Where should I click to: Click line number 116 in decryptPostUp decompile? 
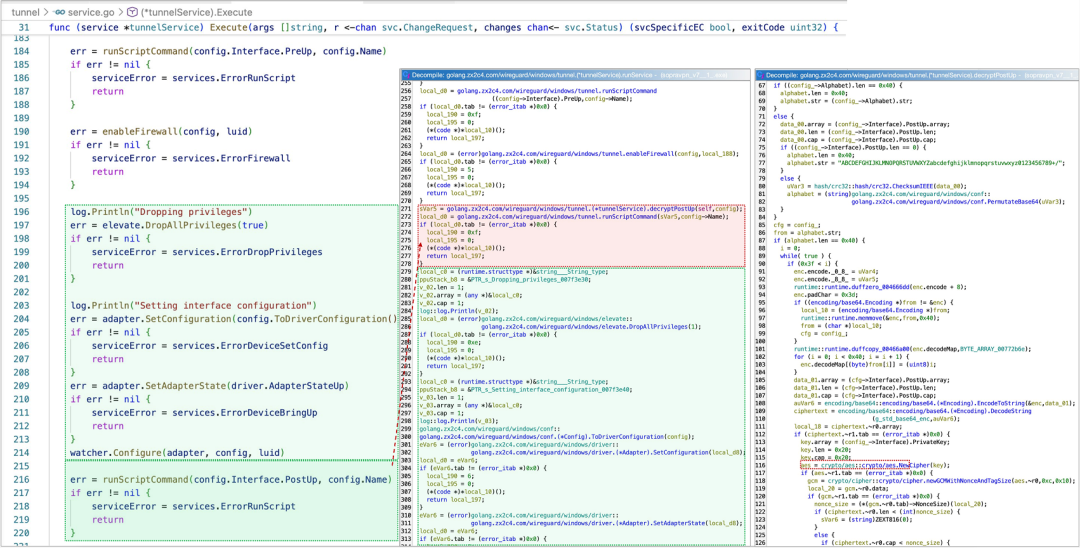[x=761, y=465]
